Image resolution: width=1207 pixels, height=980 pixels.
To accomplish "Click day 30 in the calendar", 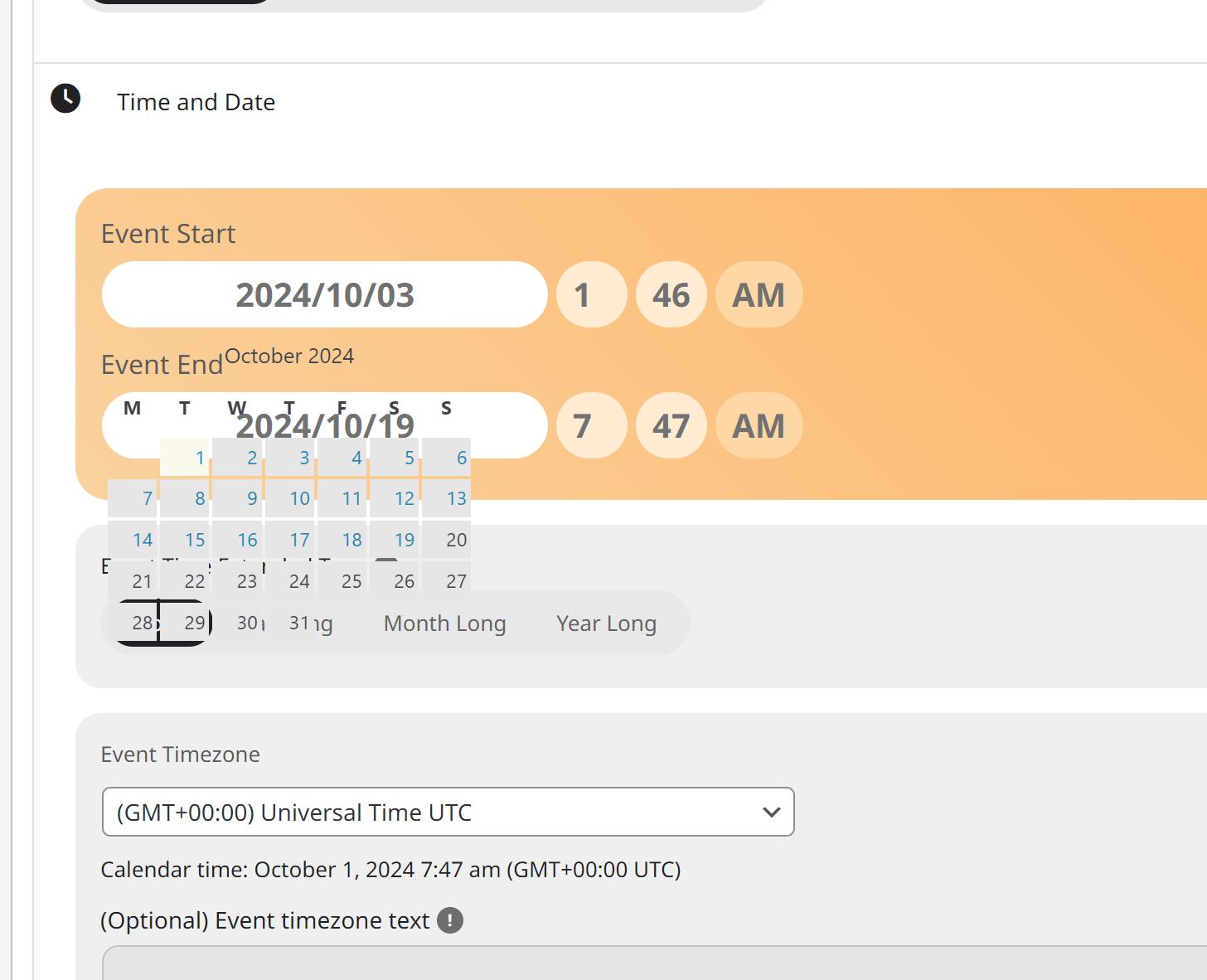I will click(x=237, y=623).
